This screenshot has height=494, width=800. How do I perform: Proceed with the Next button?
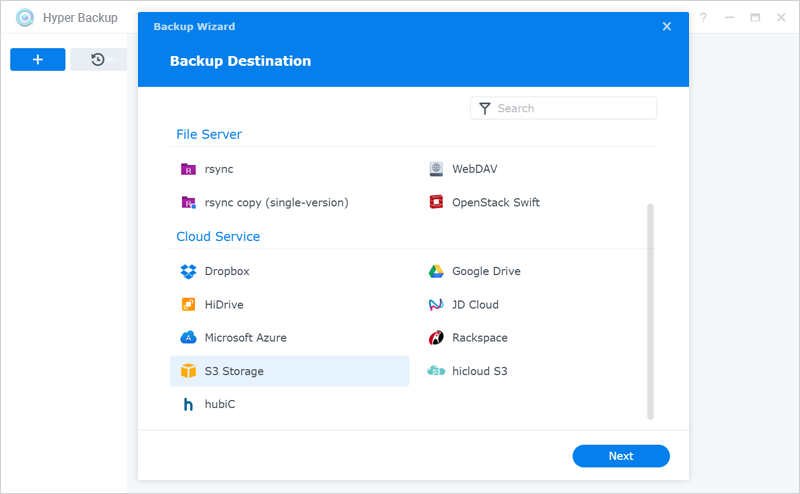click(621, 456)
